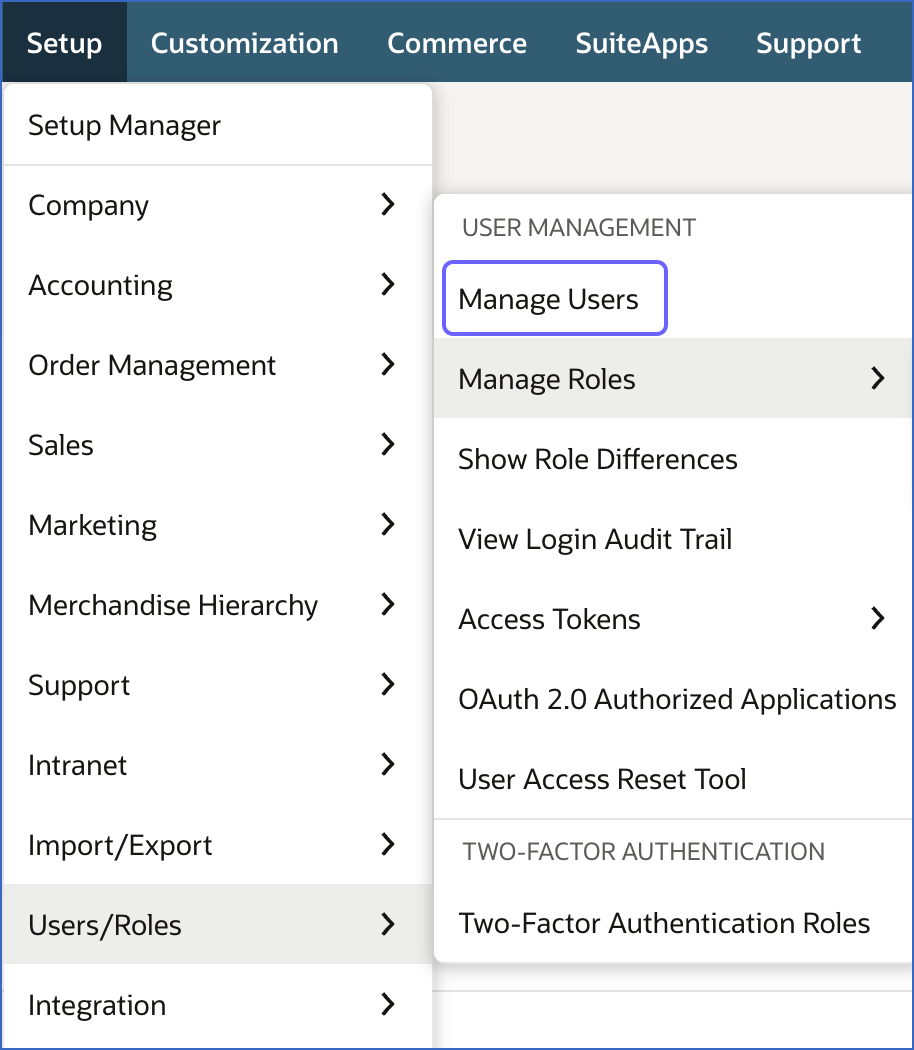Open the Manage Users page

(554, 298)
